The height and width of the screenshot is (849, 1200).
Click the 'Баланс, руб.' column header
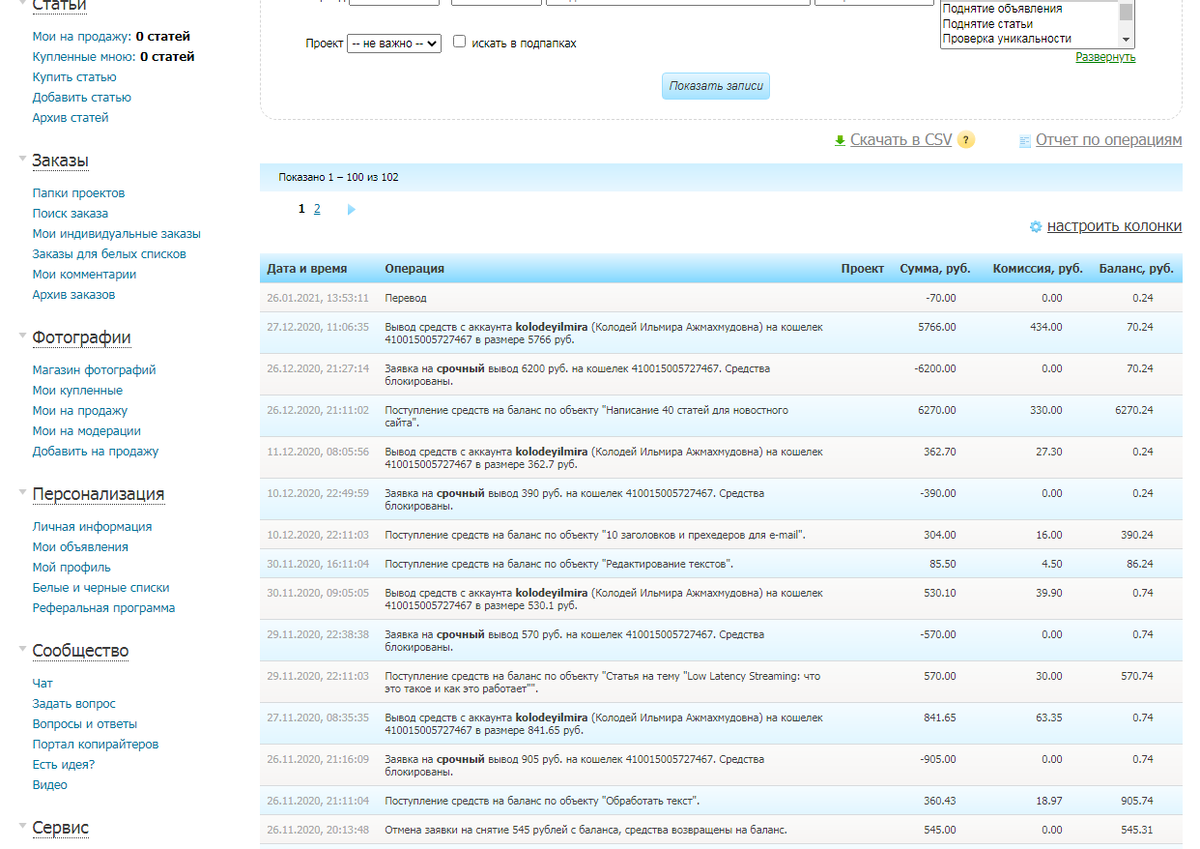(x=1136, y=269)
